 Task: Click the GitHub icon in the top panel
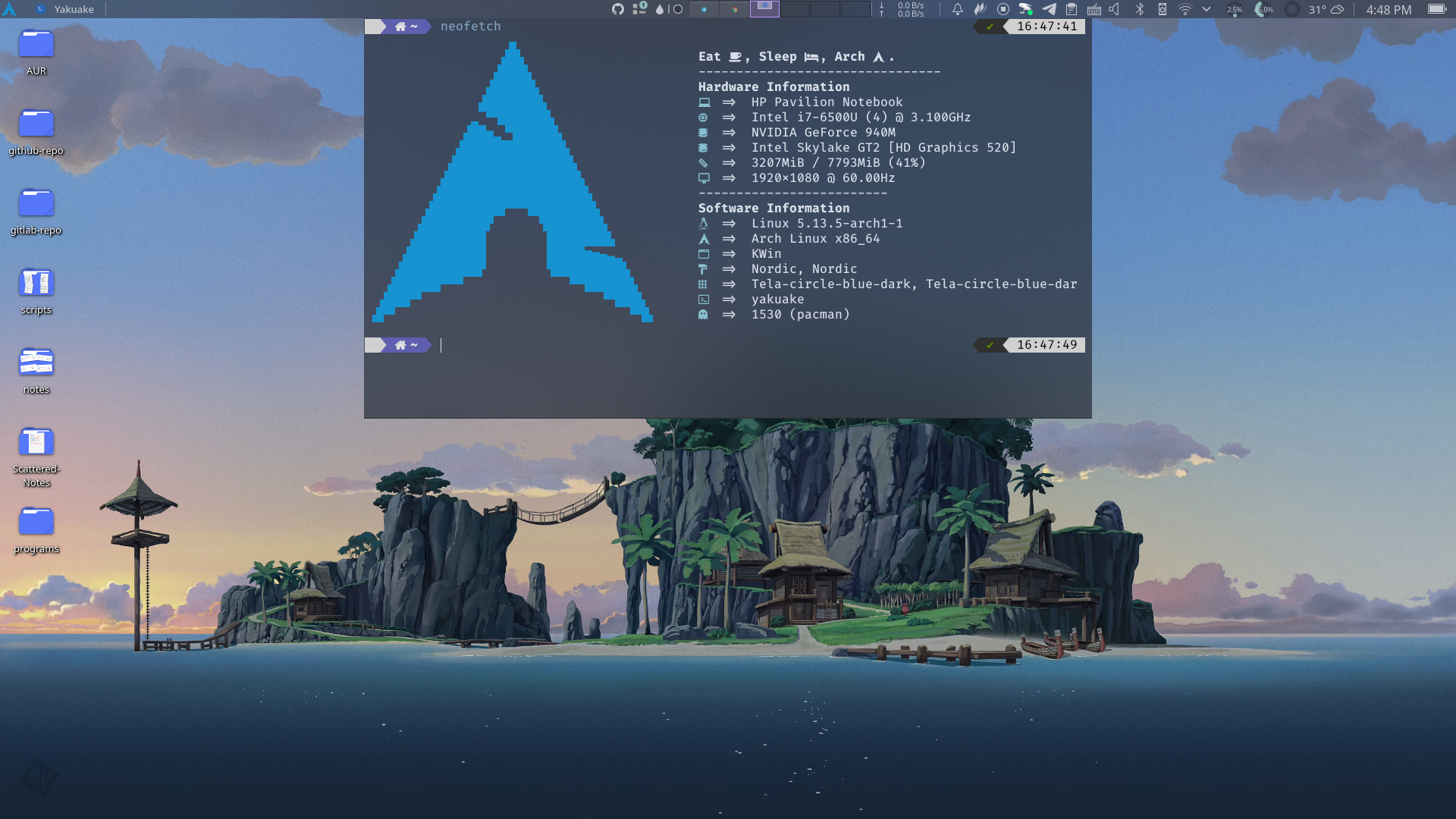point(618,9)
